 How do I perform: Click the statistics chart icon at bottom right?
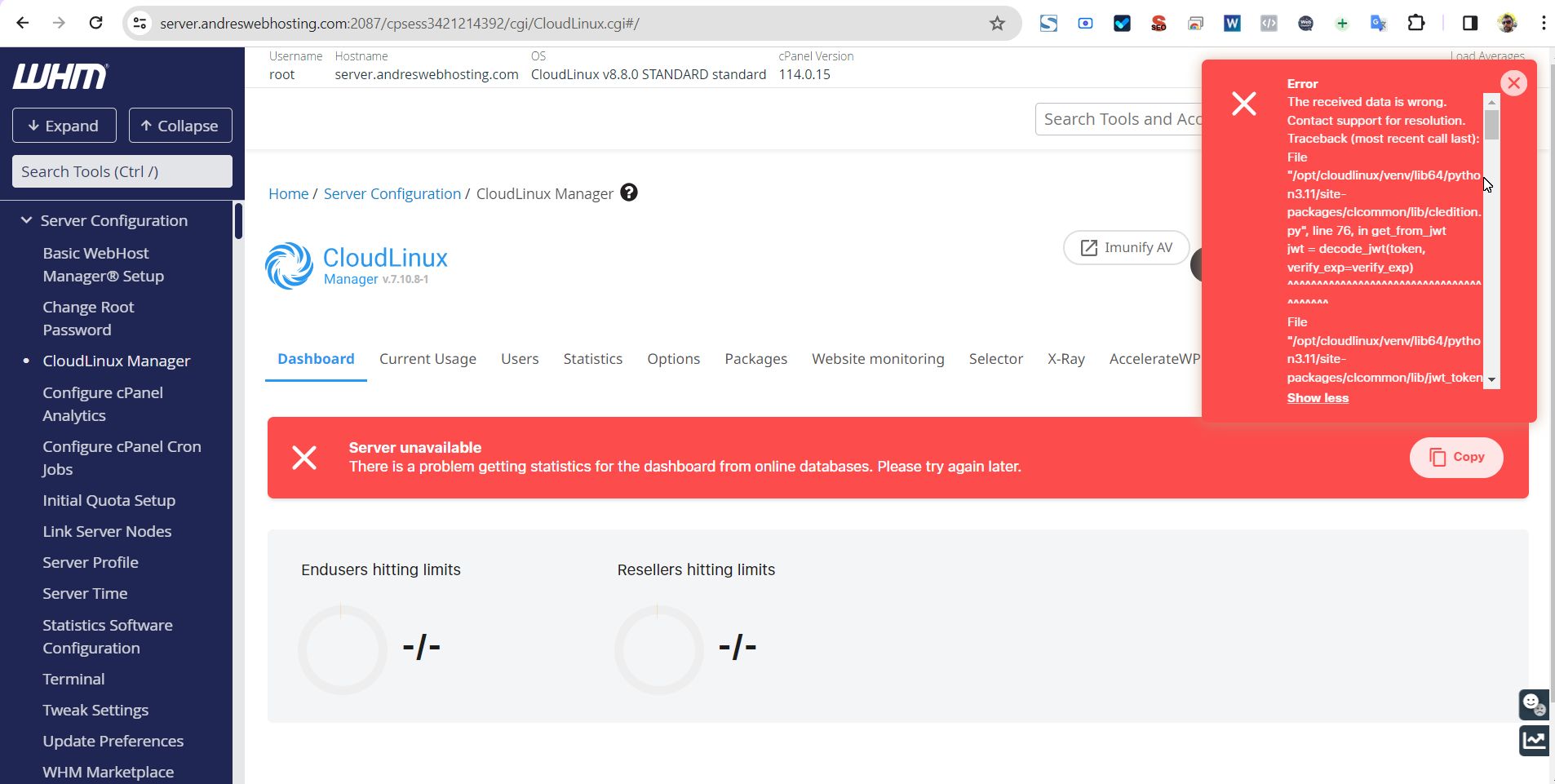(x=1534, y=741)
